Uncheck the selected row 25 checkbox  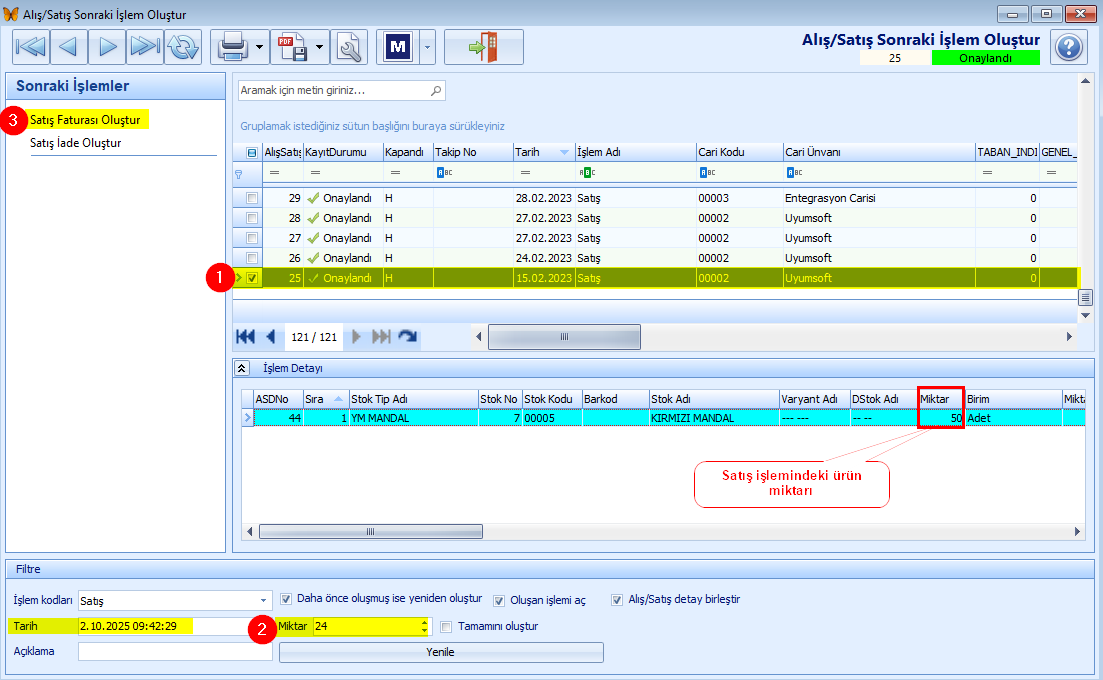click(251, 277)
